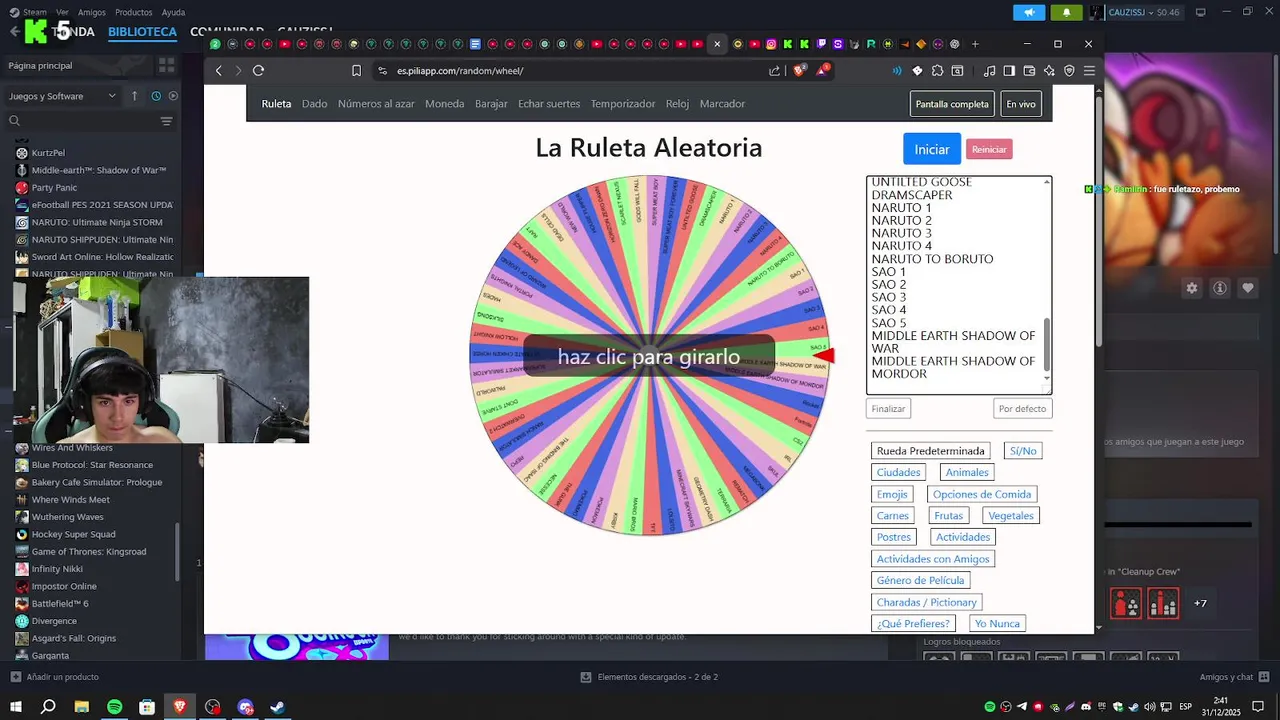
Task: Open the volume tray icon
Action: (x=1150, y=707)
